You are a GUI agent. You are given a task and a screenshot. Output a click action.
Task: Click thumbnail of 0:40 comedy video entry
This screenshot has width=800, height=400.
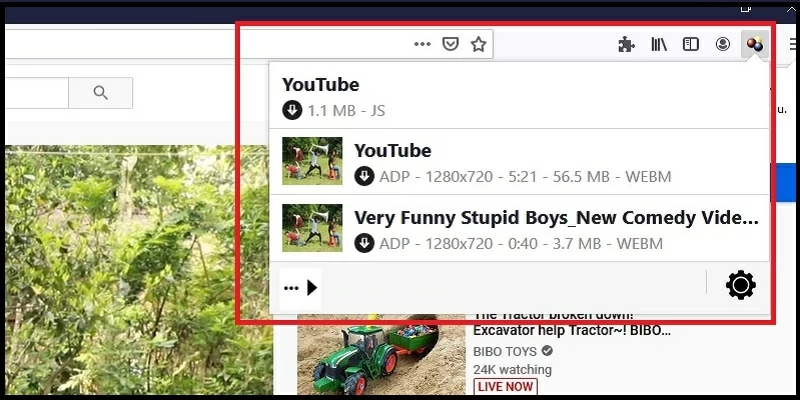coord(312,228)
